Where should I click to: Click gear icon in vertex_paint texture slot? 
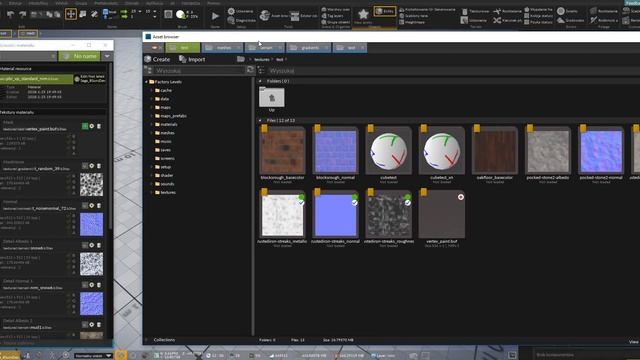(92, 126)
